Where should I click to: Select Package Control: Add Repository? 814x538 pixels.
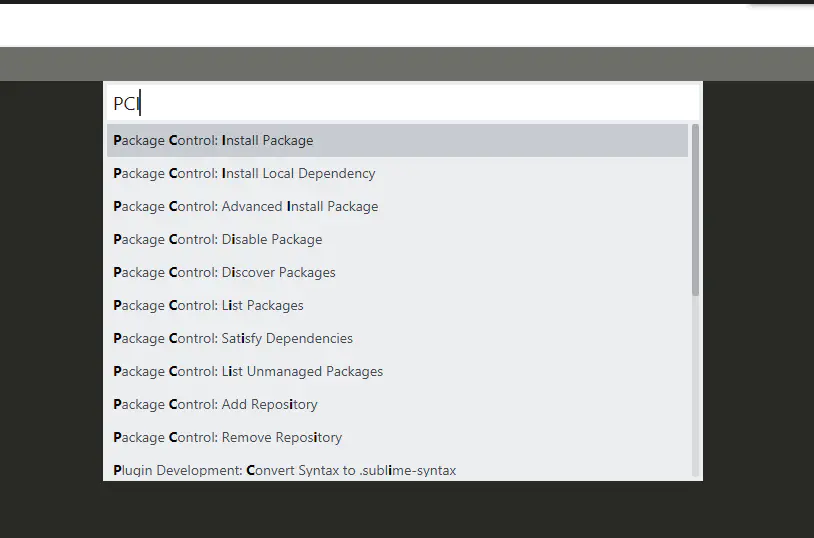click(397, 404)
